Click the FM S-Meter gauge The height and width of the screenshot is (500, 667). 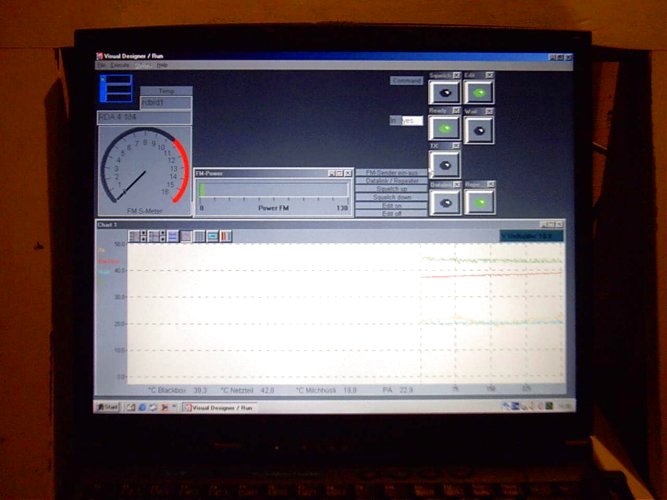coord(145,171)
